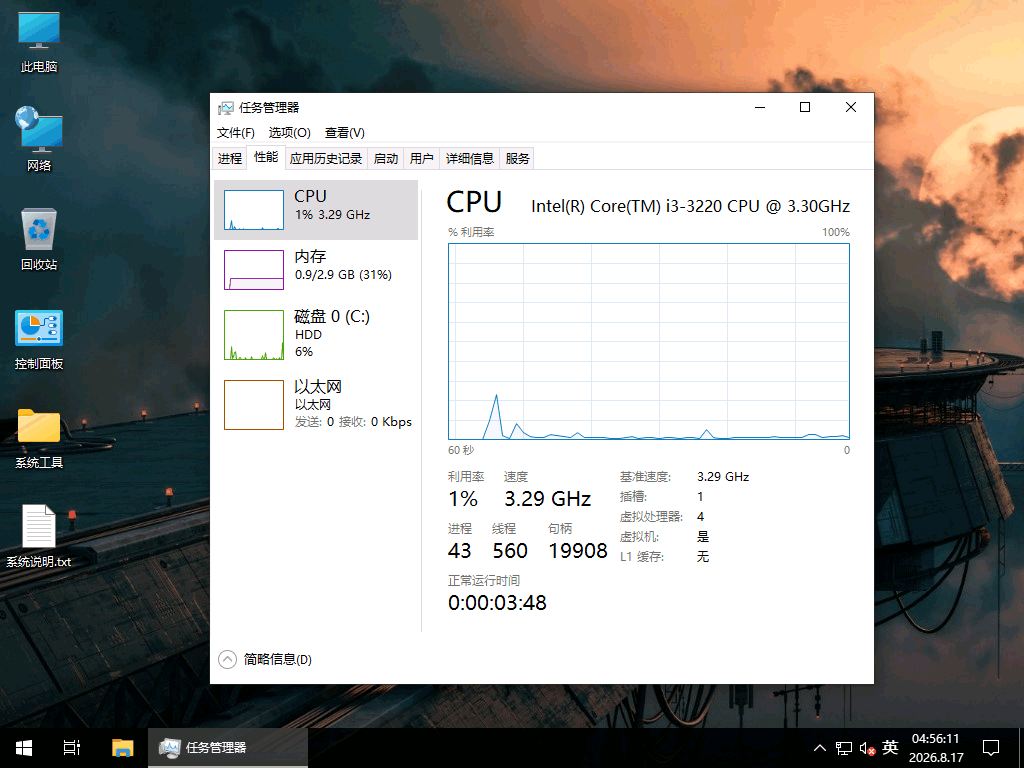Open the 此电脑 desktop icon
The height and width of the screenshot is (768, 1024).
39,42
